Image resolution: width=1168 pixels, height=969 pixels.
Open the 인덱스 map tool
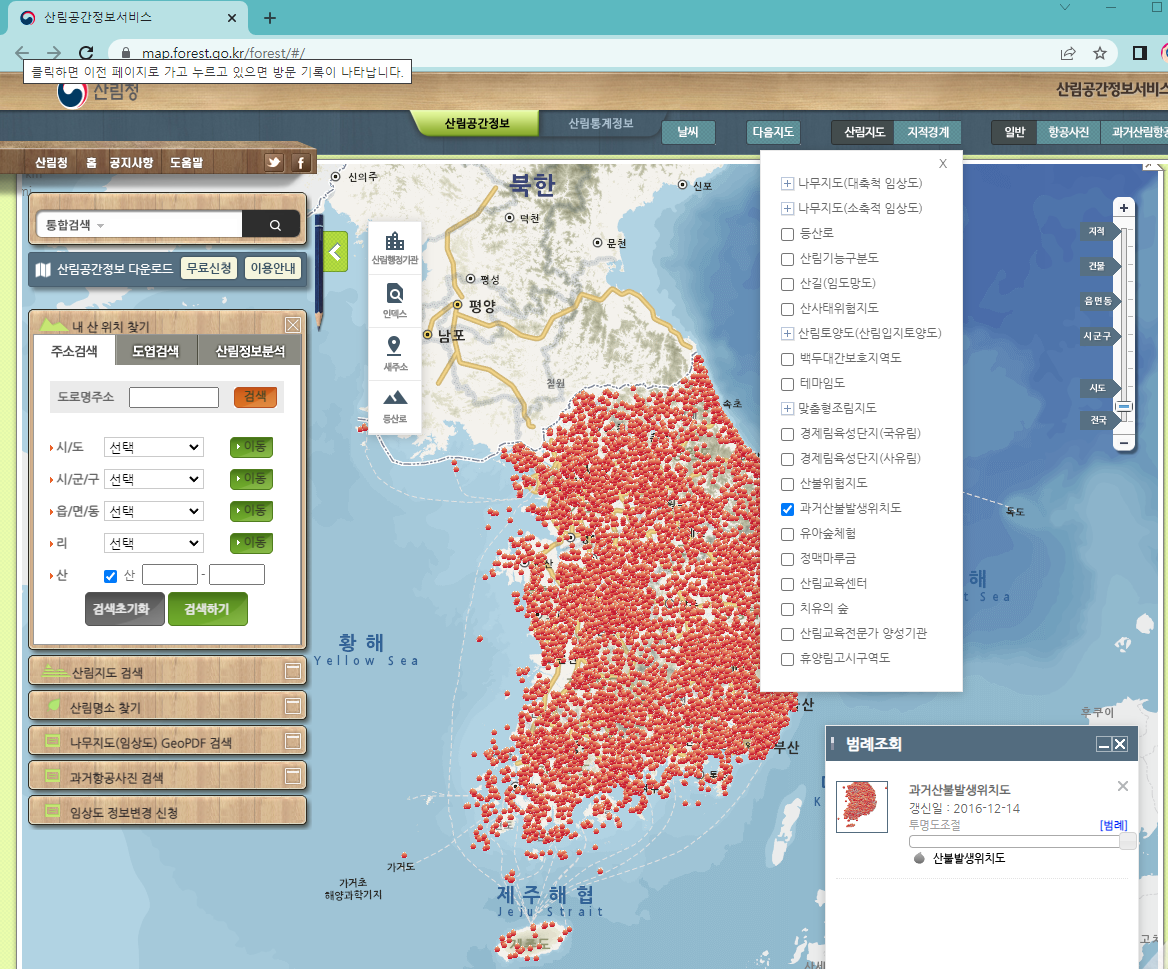point(395,301)
